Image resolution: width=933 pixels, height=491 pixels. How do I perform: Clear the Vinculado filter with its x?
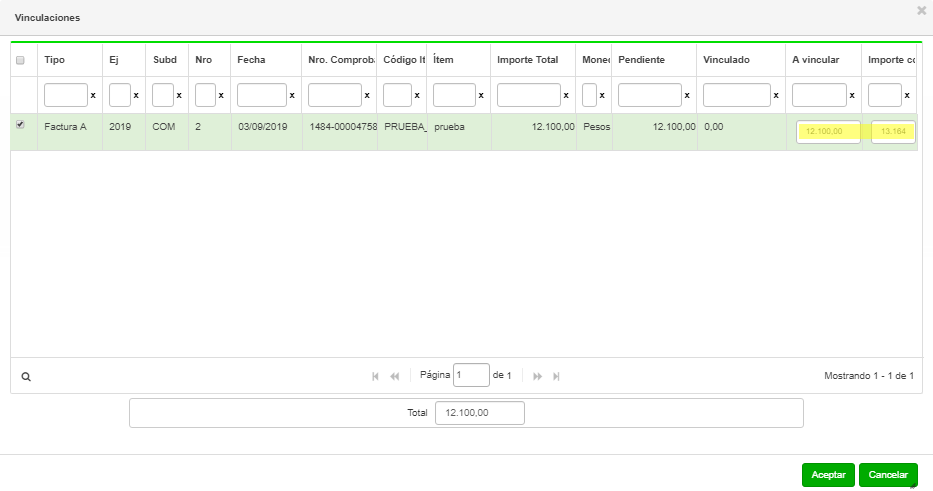pyautogui.click(x=775, y=95)
